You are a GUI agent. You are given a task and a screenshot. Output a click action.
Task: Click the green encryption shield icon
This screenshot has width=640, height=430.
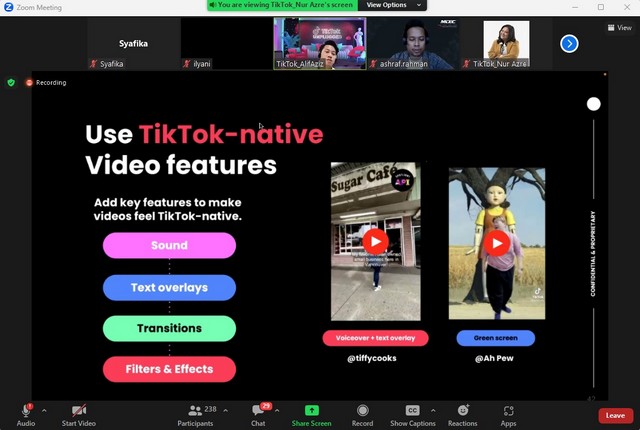[x=11, y=82]
